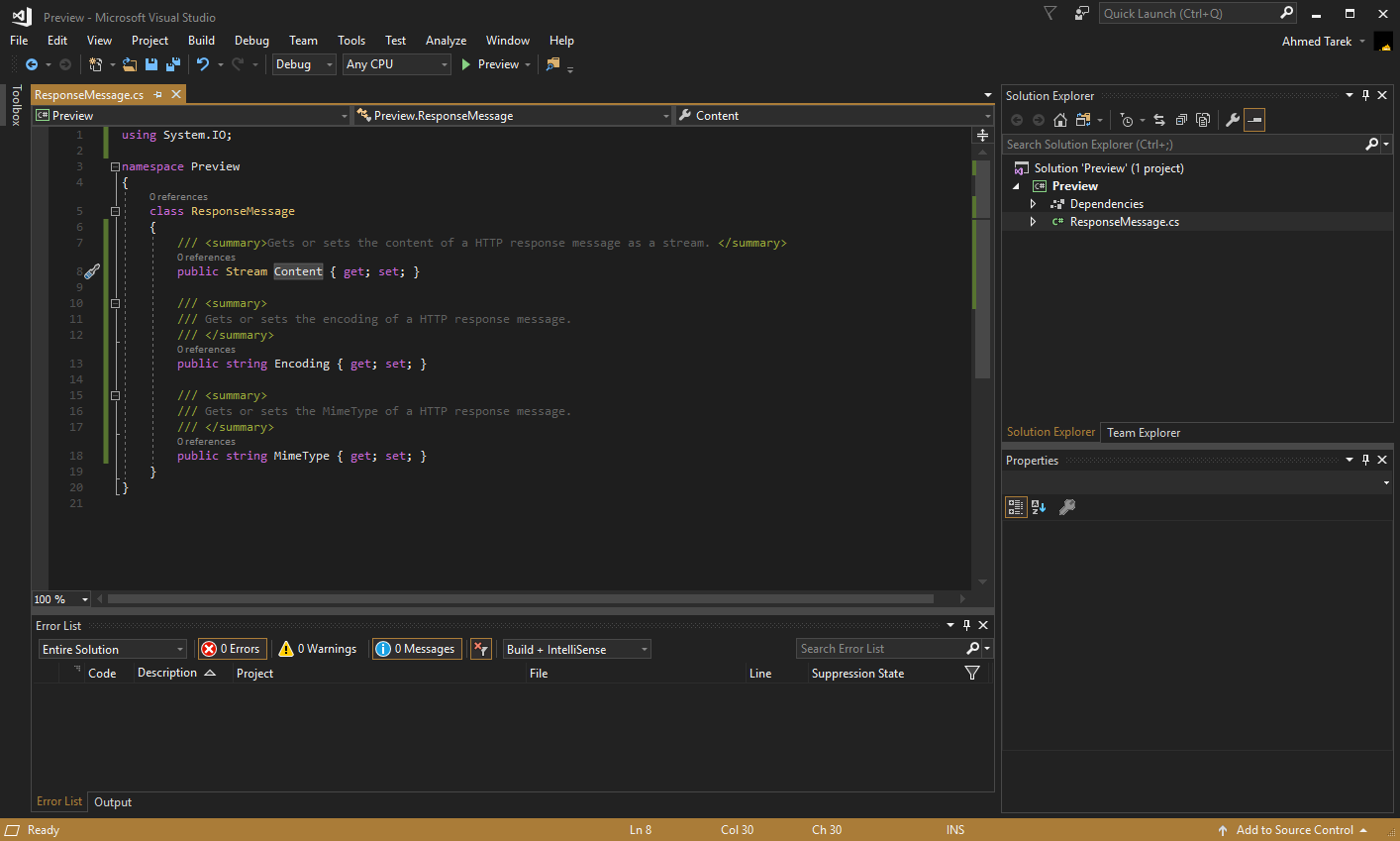Click the Ahmed Tarek account name
Image resolution: width=1400 pixels, height=841 pixels.
[x=1317, y=42]
